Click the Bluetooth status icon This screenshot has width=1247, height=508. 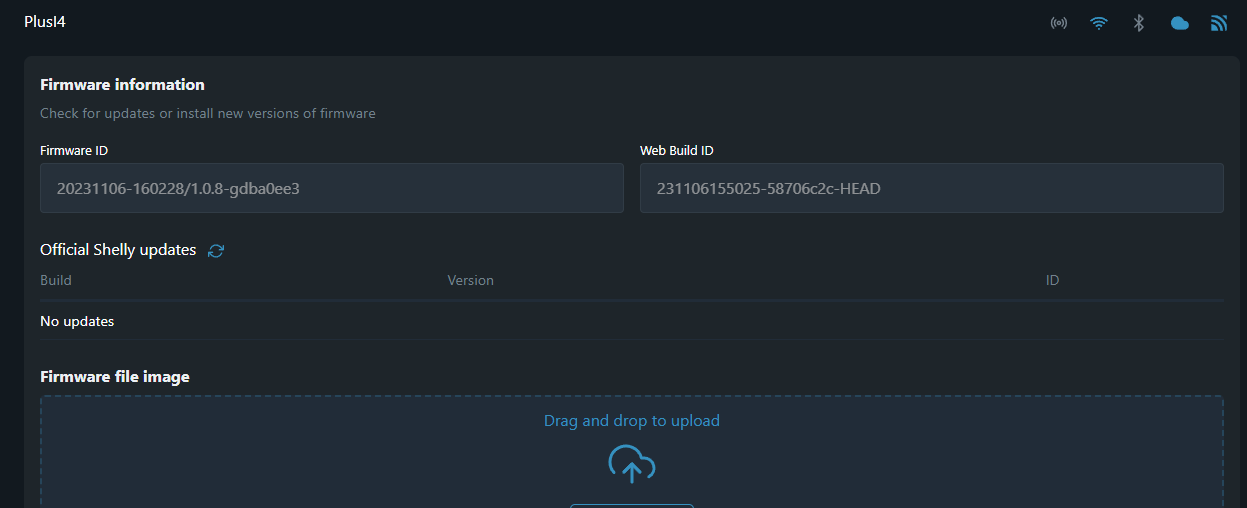tap(1138, 23)
